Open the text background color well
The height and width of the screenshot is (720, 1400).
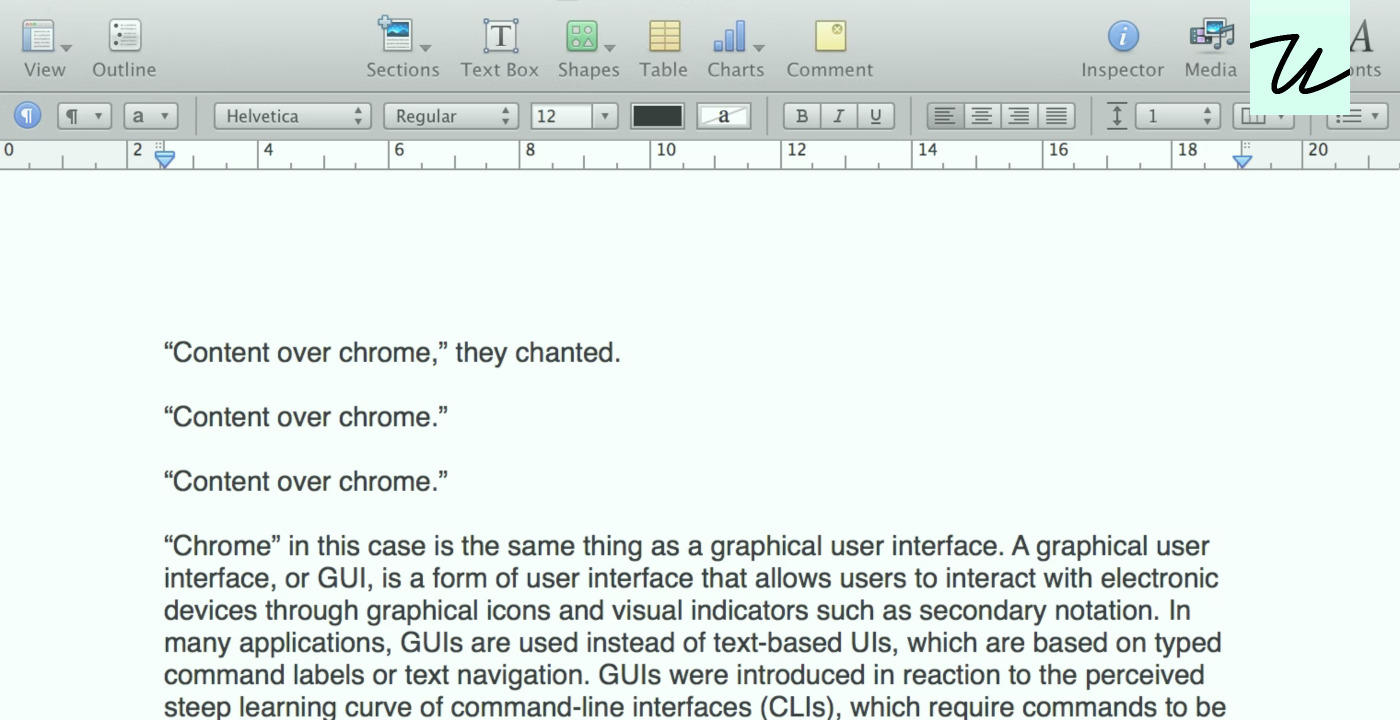724,116
